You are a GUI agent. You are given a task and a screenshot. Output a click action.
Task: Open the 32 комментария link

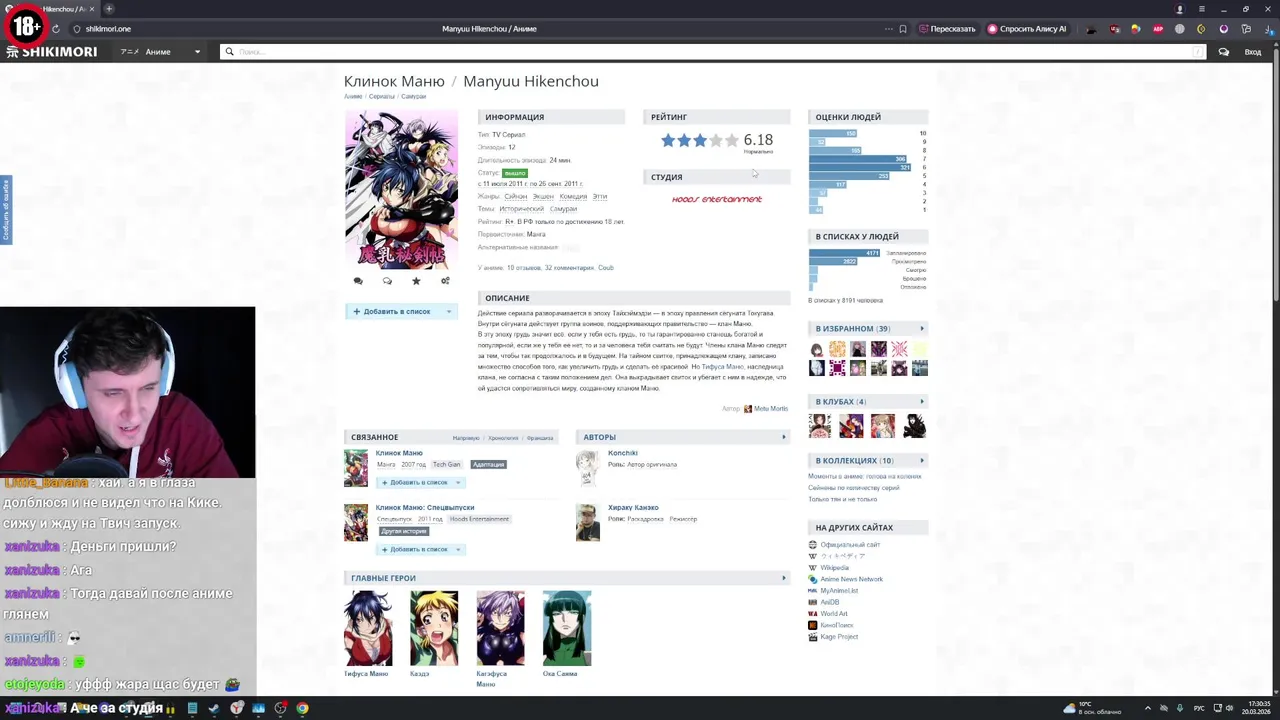point(569,268)
